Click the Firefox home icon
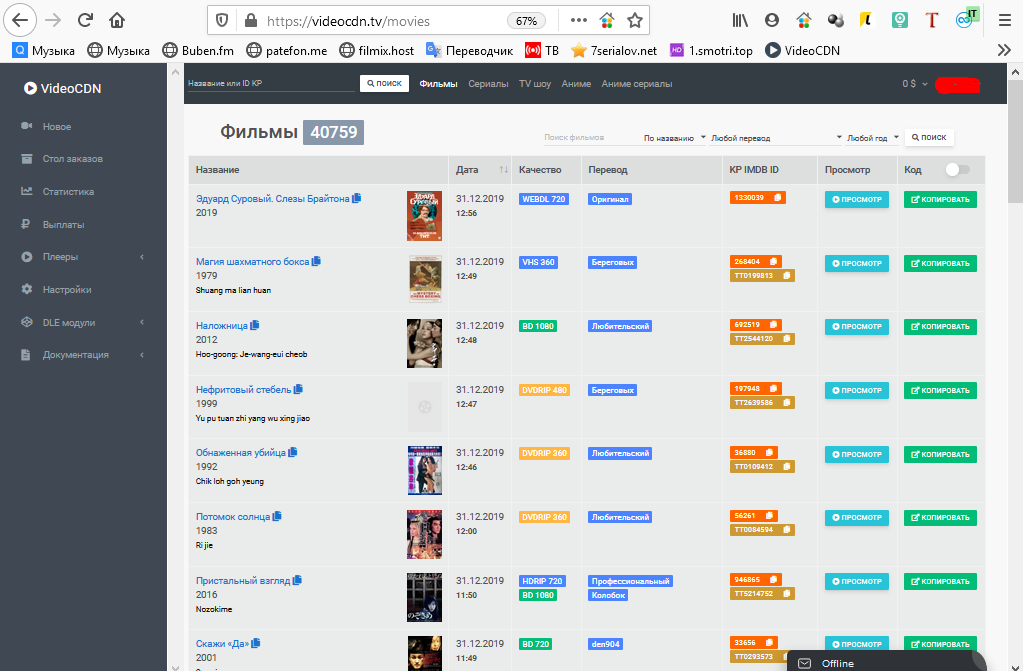The image size is (1023, 671). pos(117,20)
